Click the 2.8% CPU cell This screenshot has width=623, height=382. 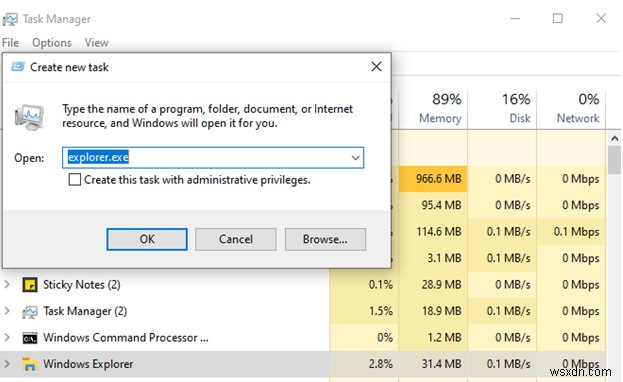pyautogui.click(x=364, y=364)
